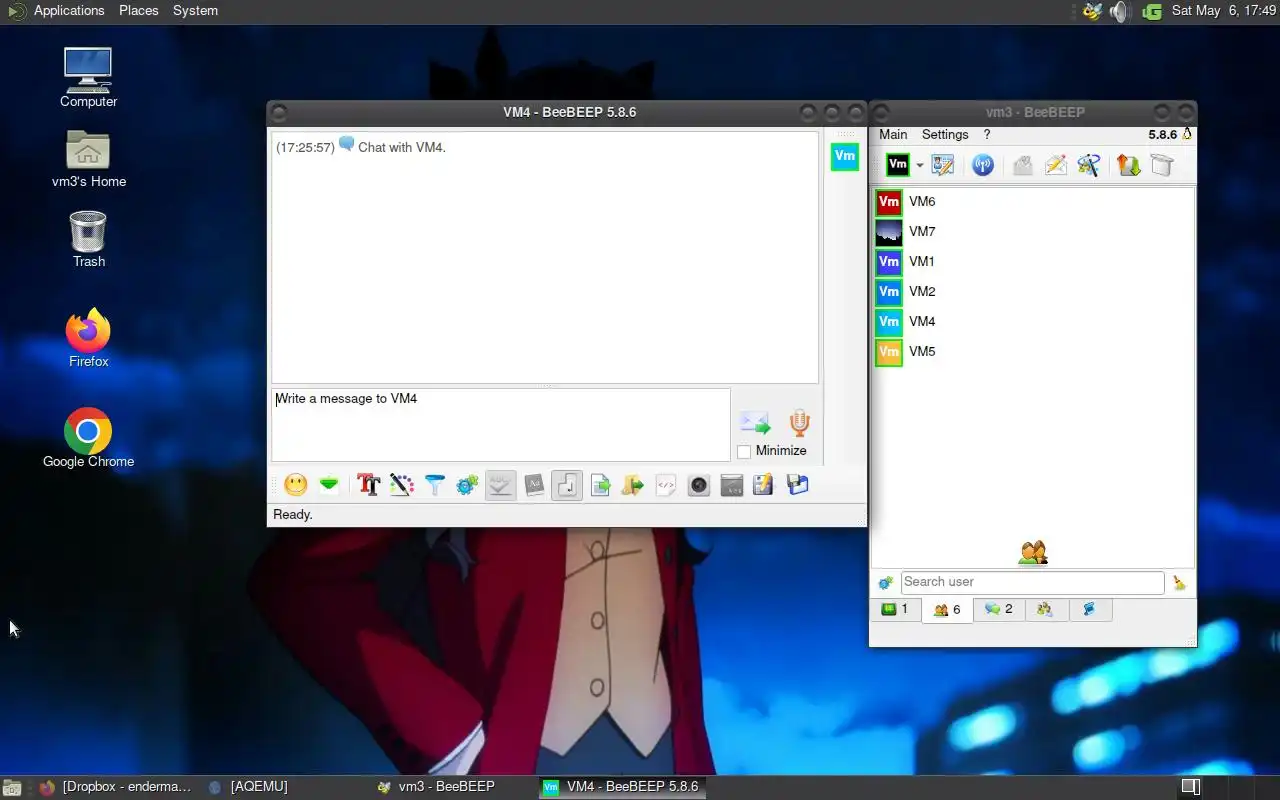Open the emoticon picker in chat toolbar
This screenshot has width=1280, height=800.
(295, 485)
